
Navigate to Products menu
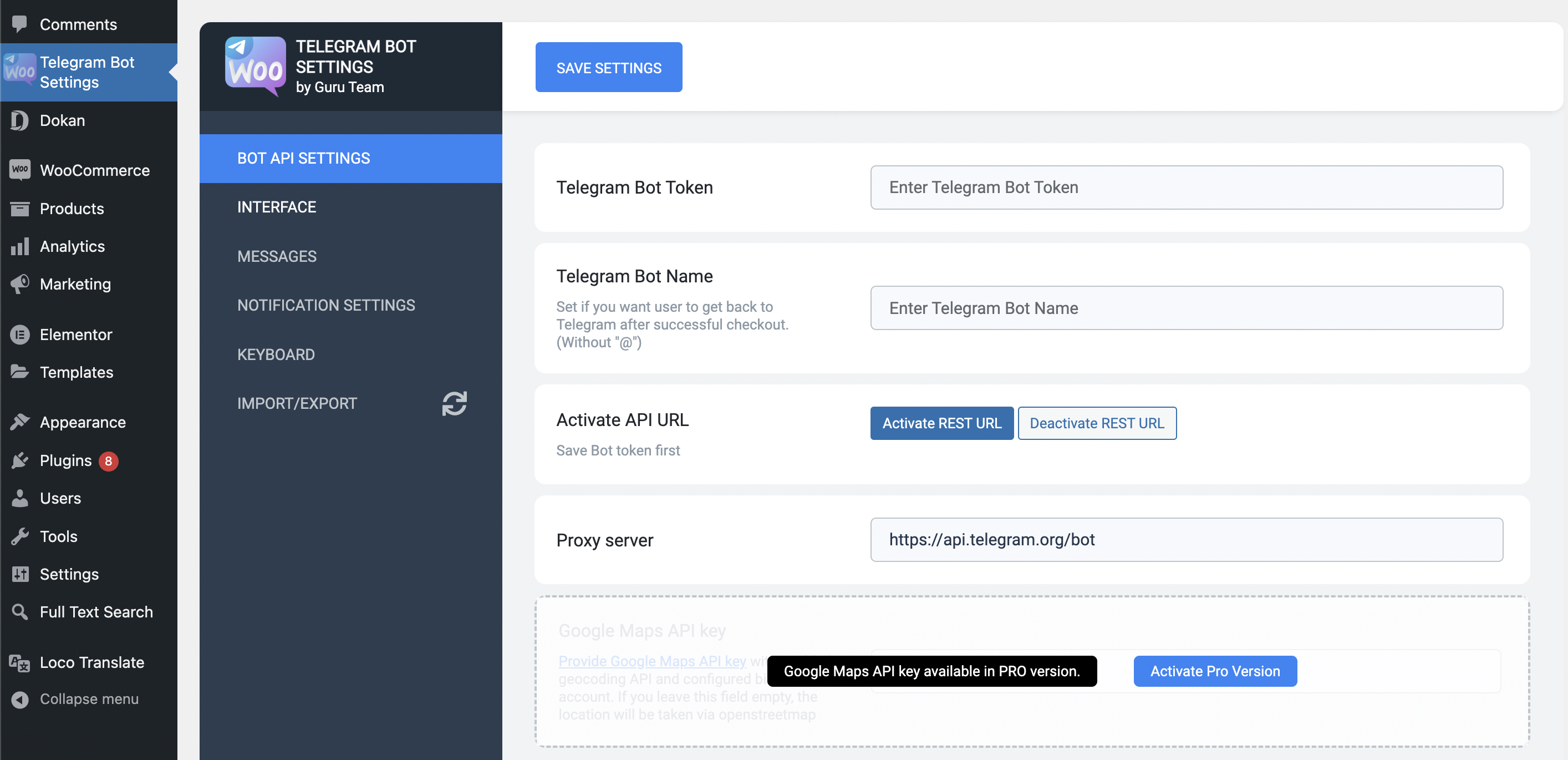click(x=89, y=208)
